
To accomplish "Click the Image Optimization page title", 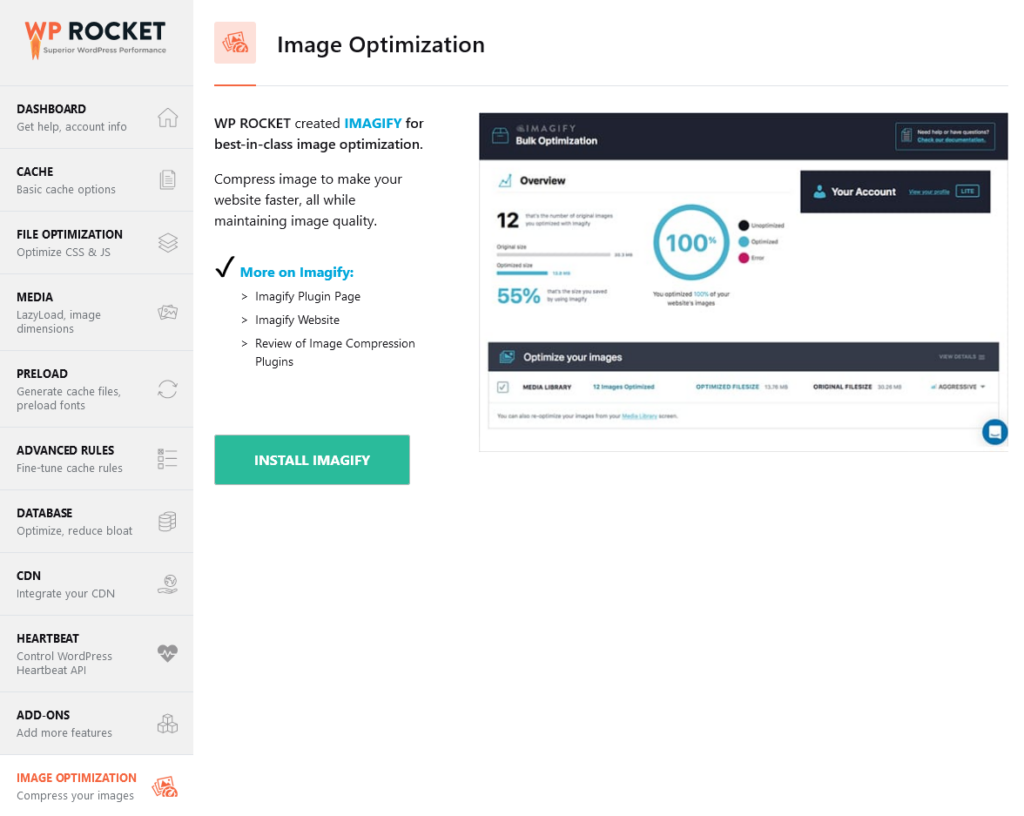I will tap(381, 44).
